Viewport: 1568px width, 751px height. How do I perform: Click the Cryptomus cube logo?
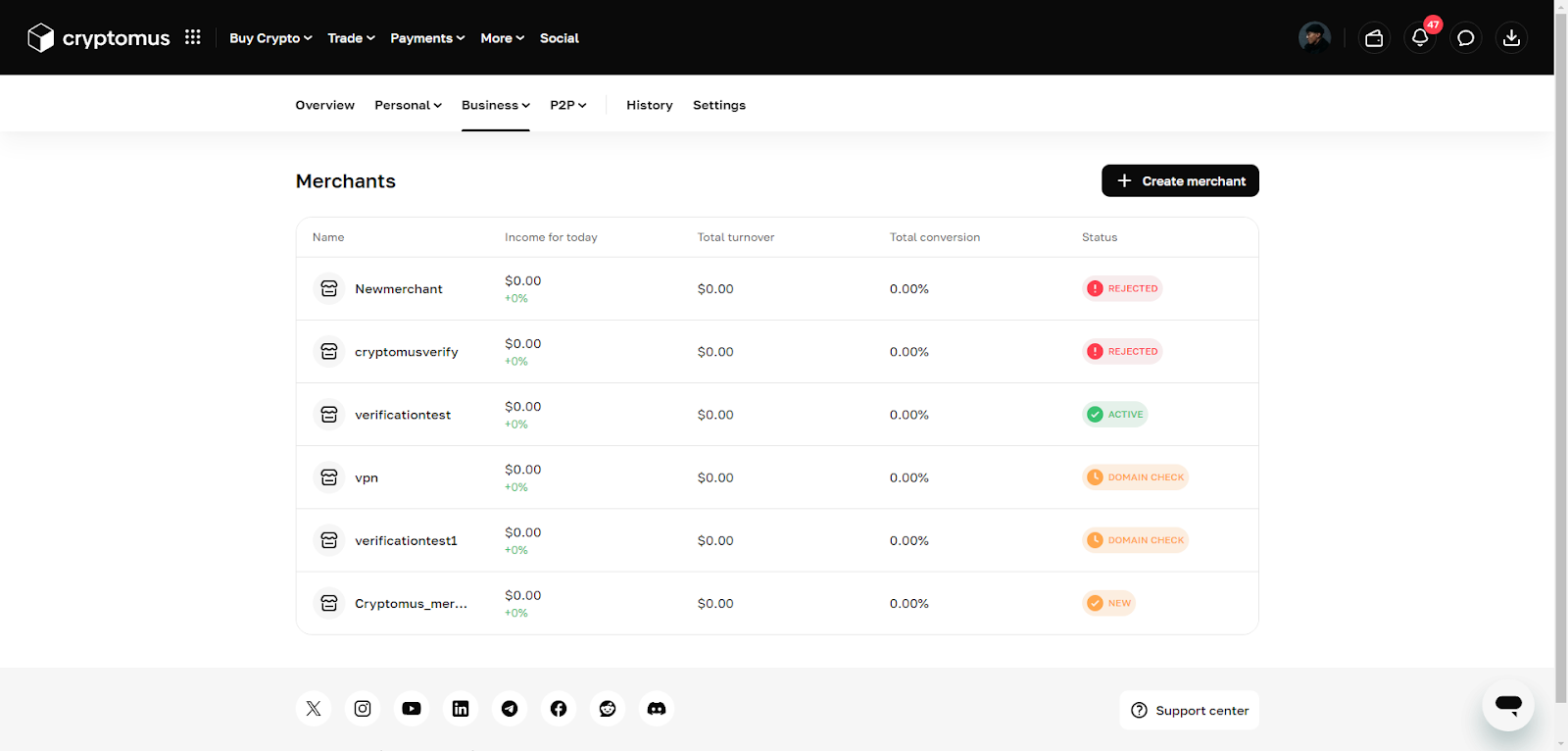(40, 37)
